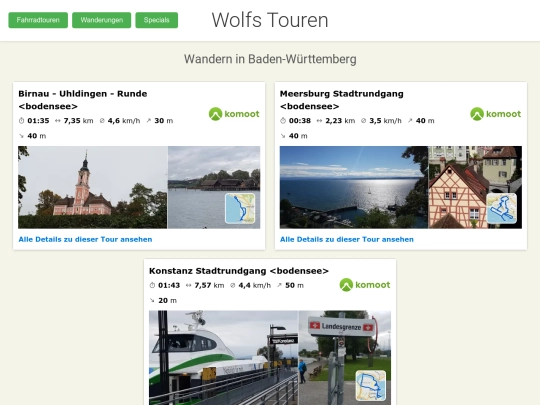The height and width of the screenshot is (405, 540).
Task: Select the 4,4 km/h speed value
Action: coord(255,285)
